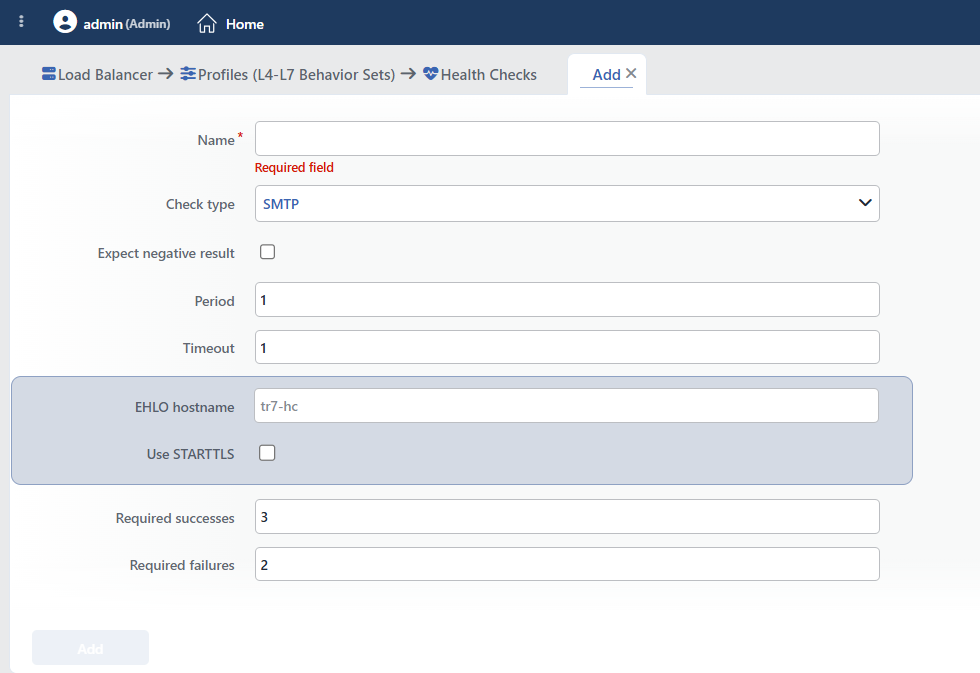This screenshot has width=980, height=673.
Task: Open the Add tab
Action: click(606, 75)
